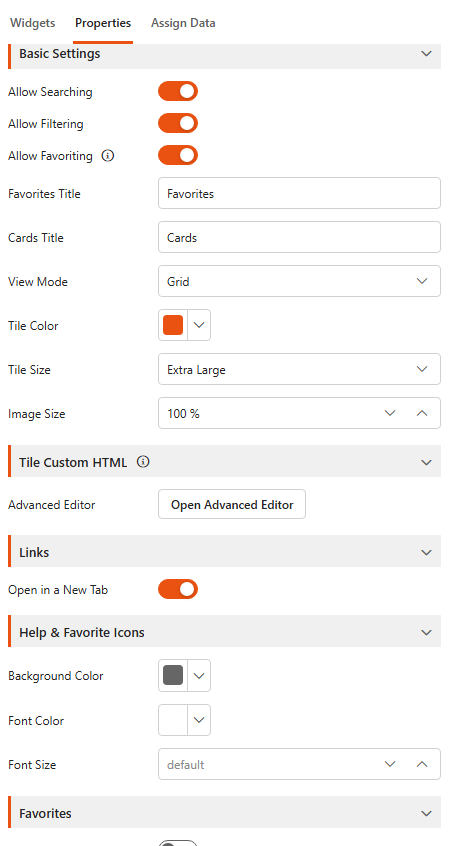
Task: Pick the white Font Color swatch
Action: tap(173, 720)
